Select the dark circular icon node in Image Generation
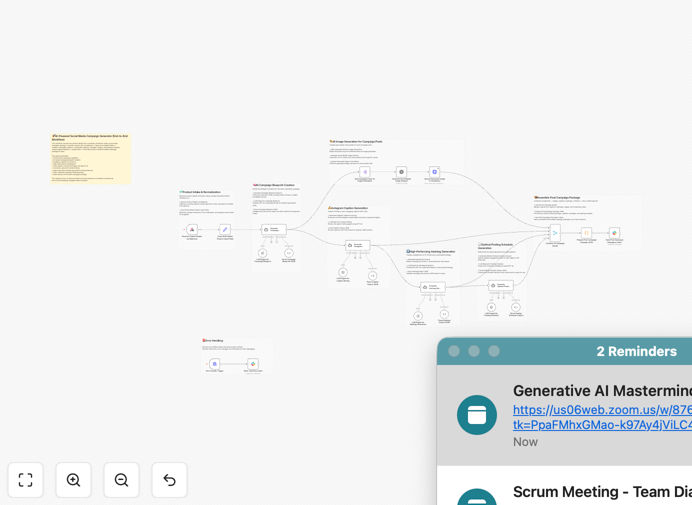Viewport: 692px width, 505px height. pyautogui.click(x=401, y=172)
